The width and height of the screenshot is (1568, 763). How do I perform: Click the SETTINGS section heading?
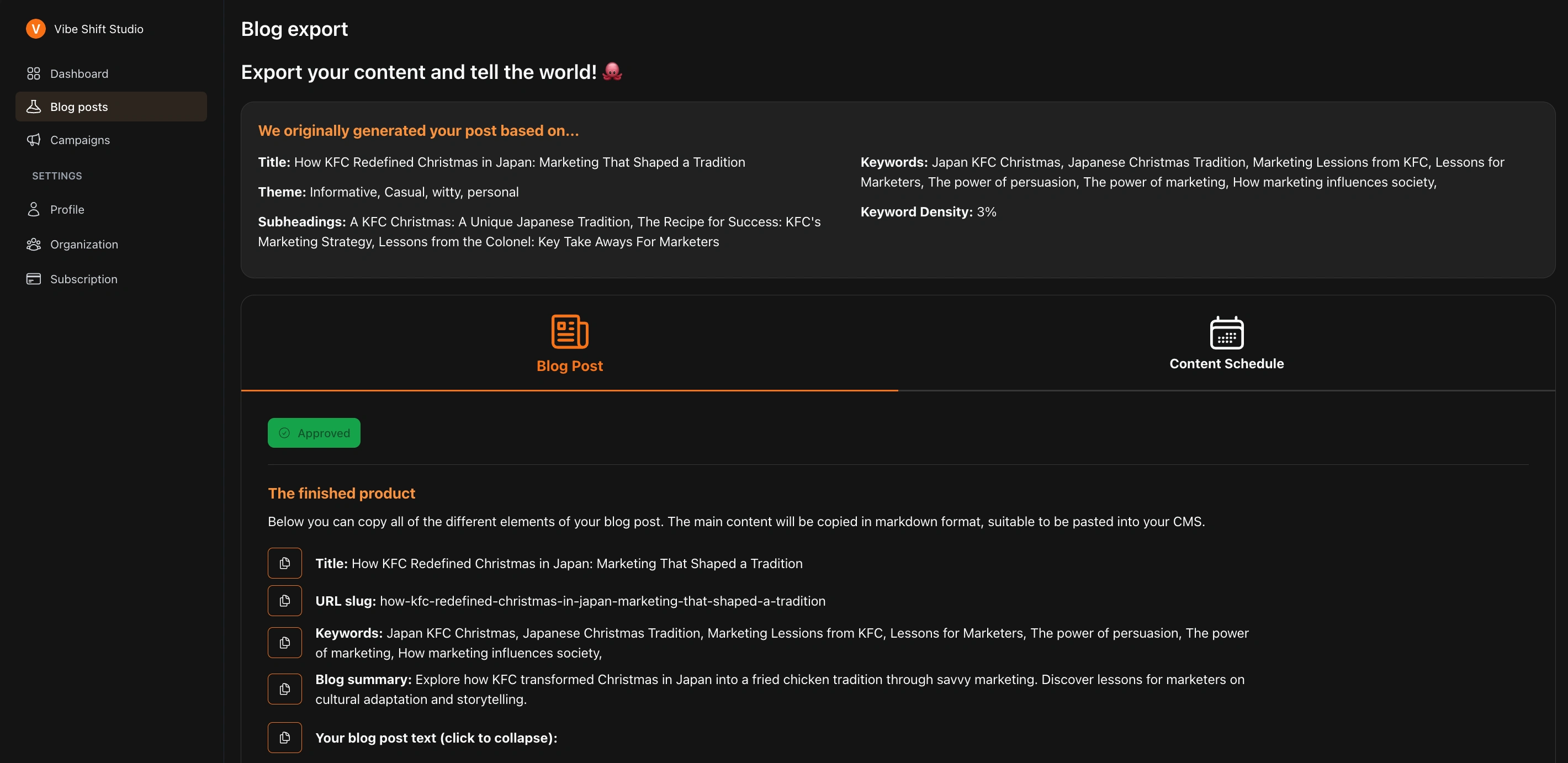[57, 176]
